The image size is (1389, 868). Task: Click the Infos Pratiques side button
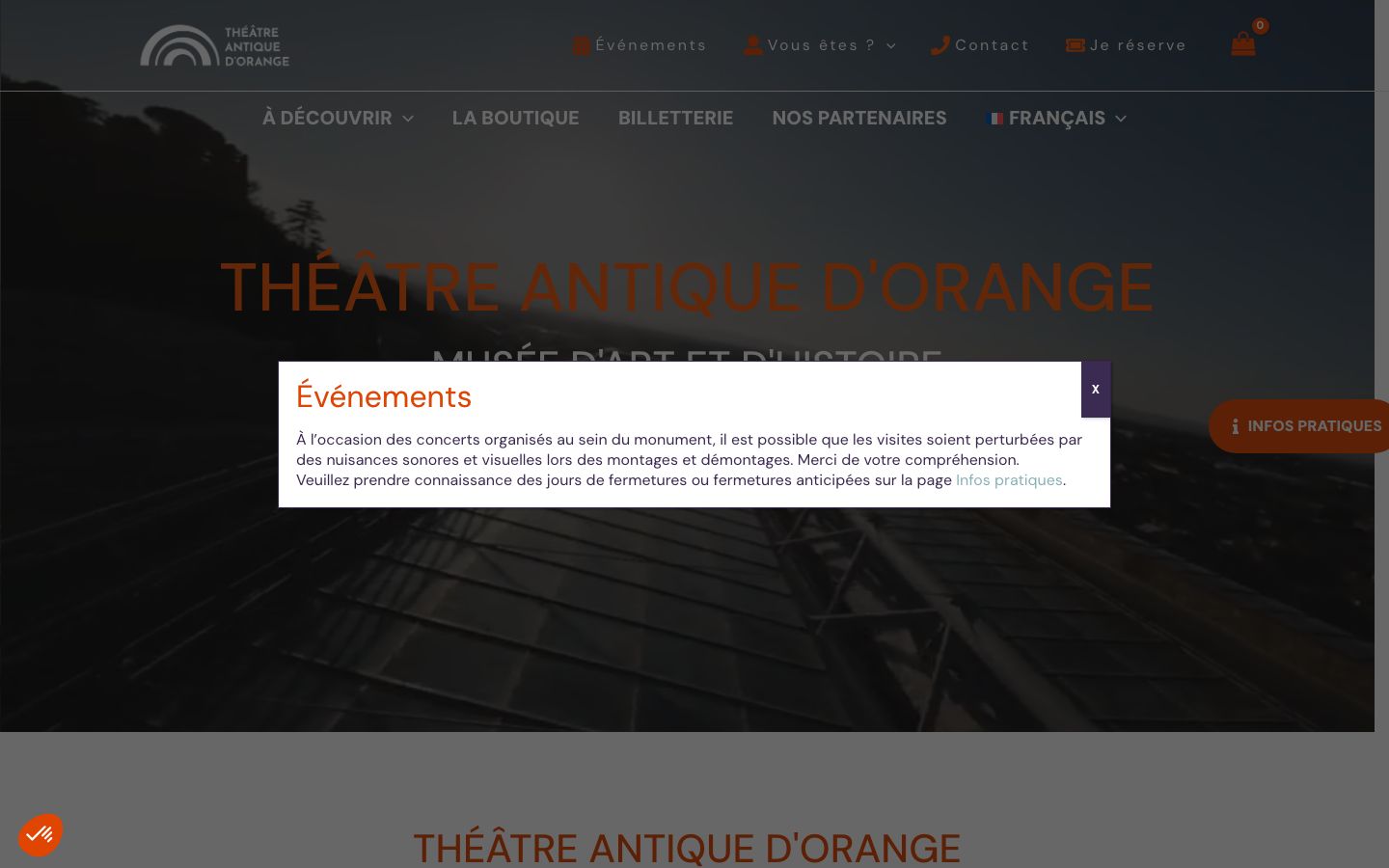(1298, 426)
